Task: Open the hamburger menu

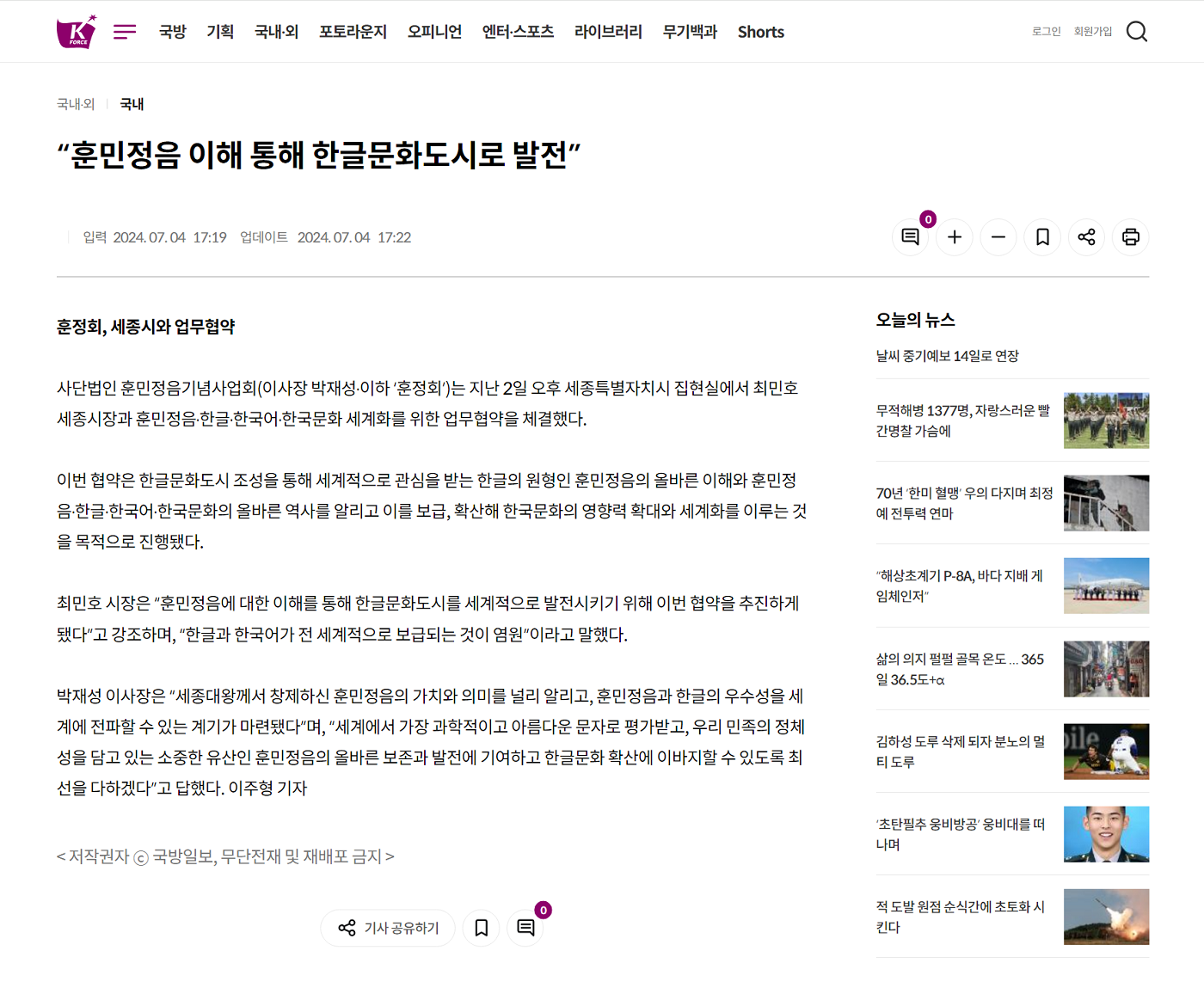Action: 125,32
